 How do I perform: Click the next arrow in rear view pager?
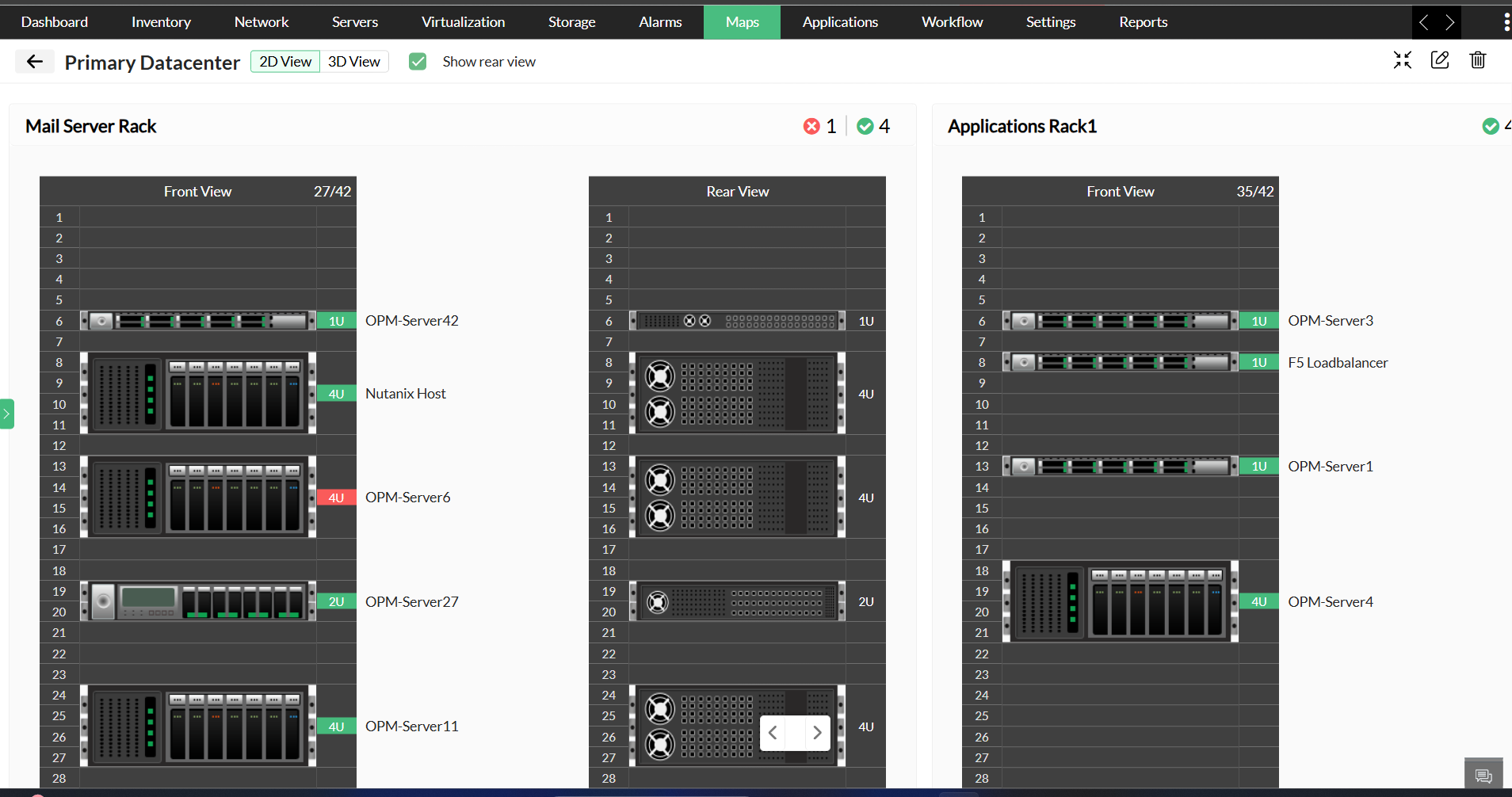pyautogui.click(x=817, y=733)
